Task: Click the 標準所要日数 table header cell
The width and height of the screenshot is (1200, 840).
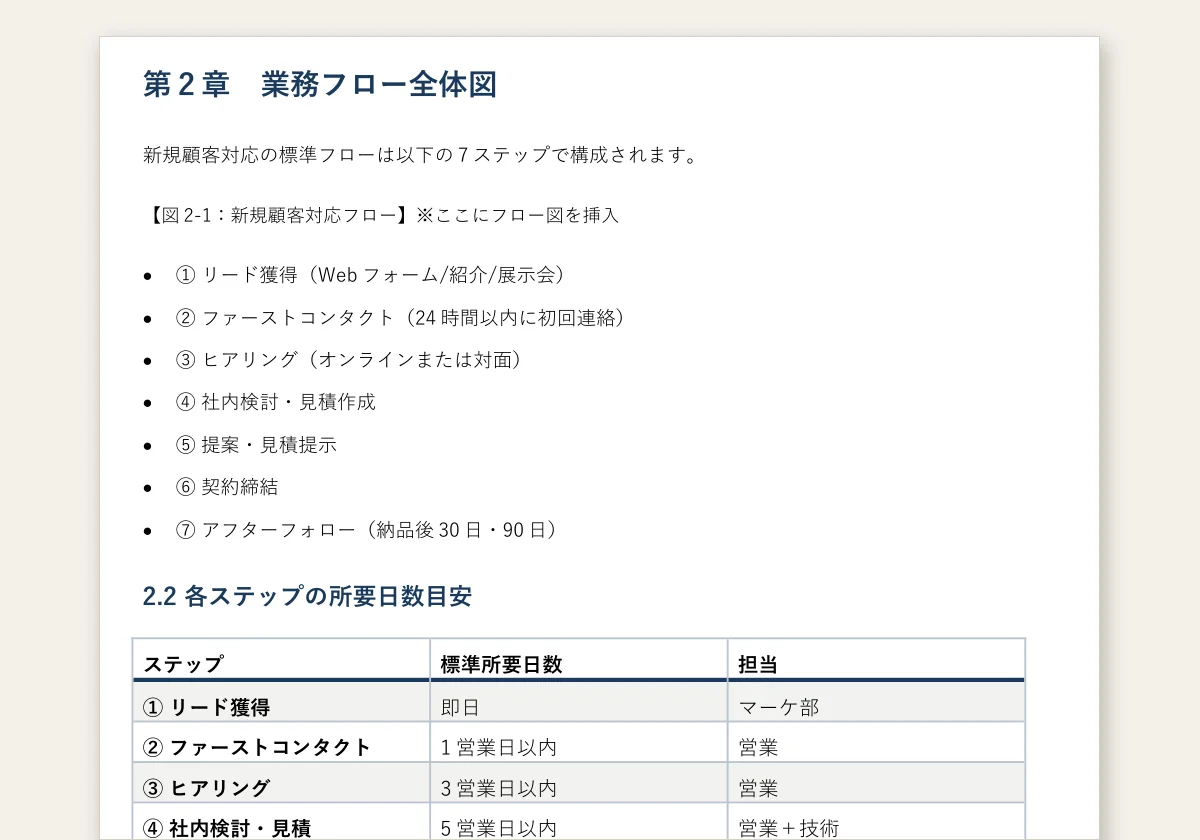Action: pyautogui.click(x=579, y=660)
